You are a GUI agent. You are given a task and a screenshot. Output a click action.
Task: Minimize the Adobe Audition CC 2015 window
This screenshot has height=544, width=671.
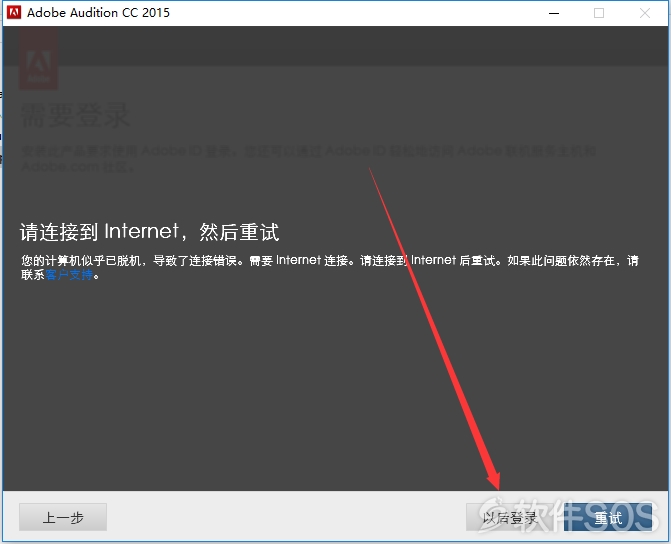pyautogui.click(x=554, y=13)
